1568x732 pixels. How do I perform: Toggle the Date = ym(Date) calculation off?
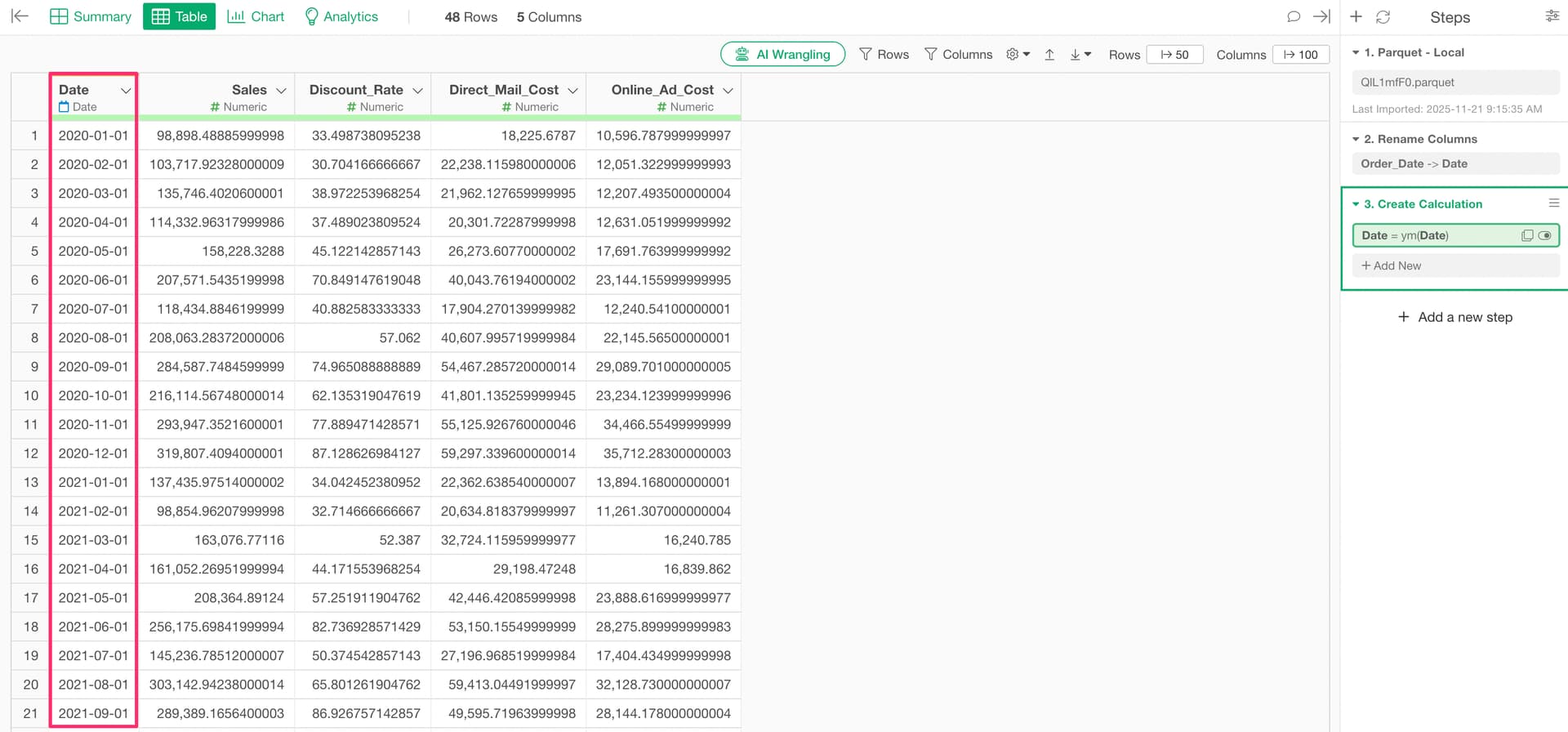[1544, 235]
